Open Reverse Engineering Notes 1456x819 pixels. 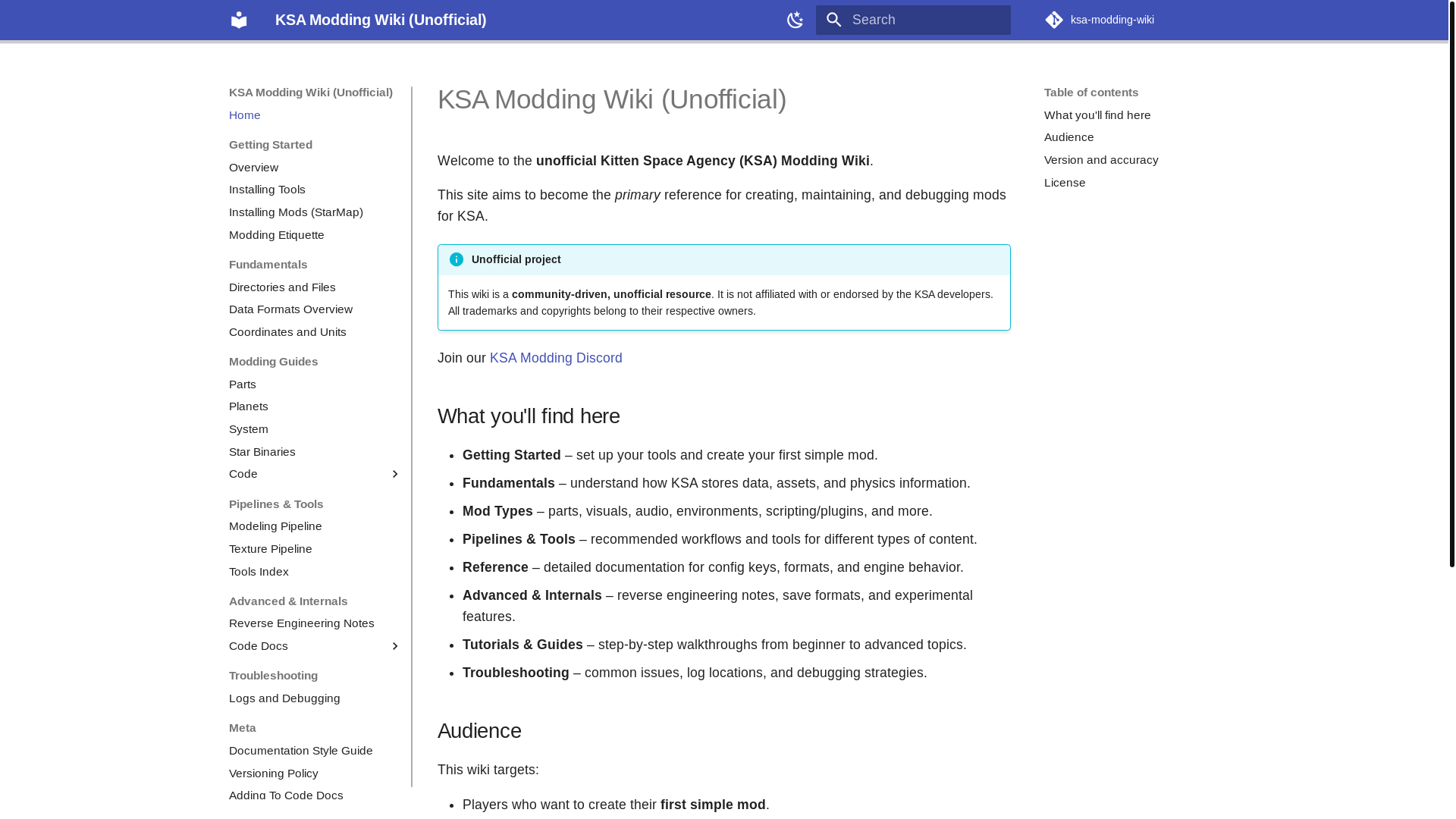pos(302,623)
